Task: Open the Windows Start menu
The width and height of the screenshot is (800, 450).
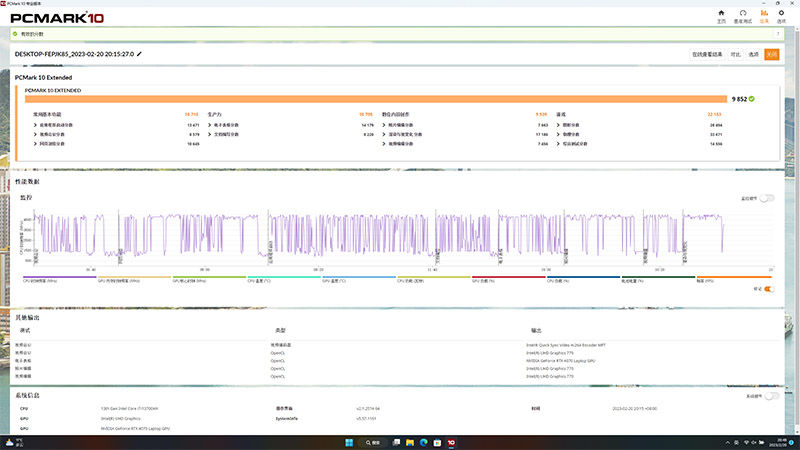Action: click(x=349, y=442)
